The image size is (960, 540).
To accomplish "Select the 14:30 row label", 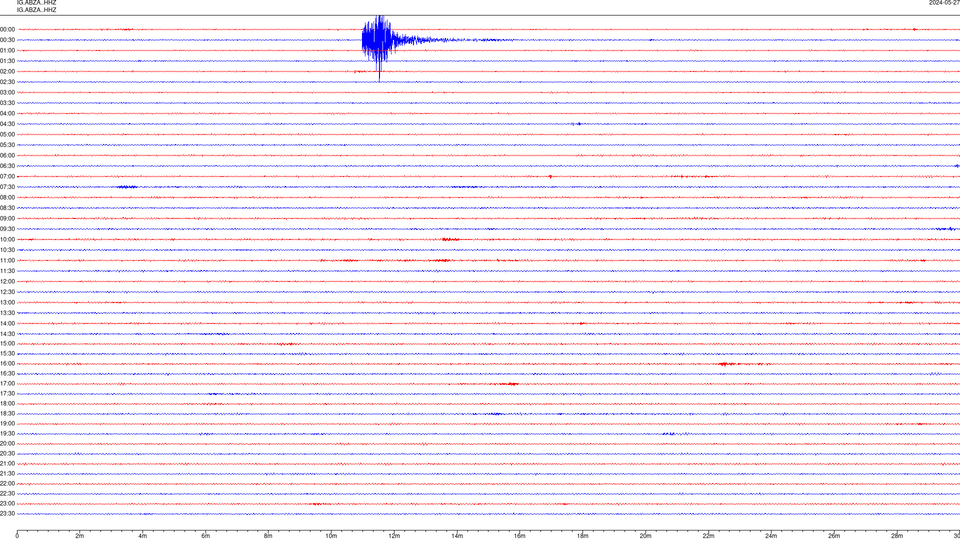I will pos(7,334).
